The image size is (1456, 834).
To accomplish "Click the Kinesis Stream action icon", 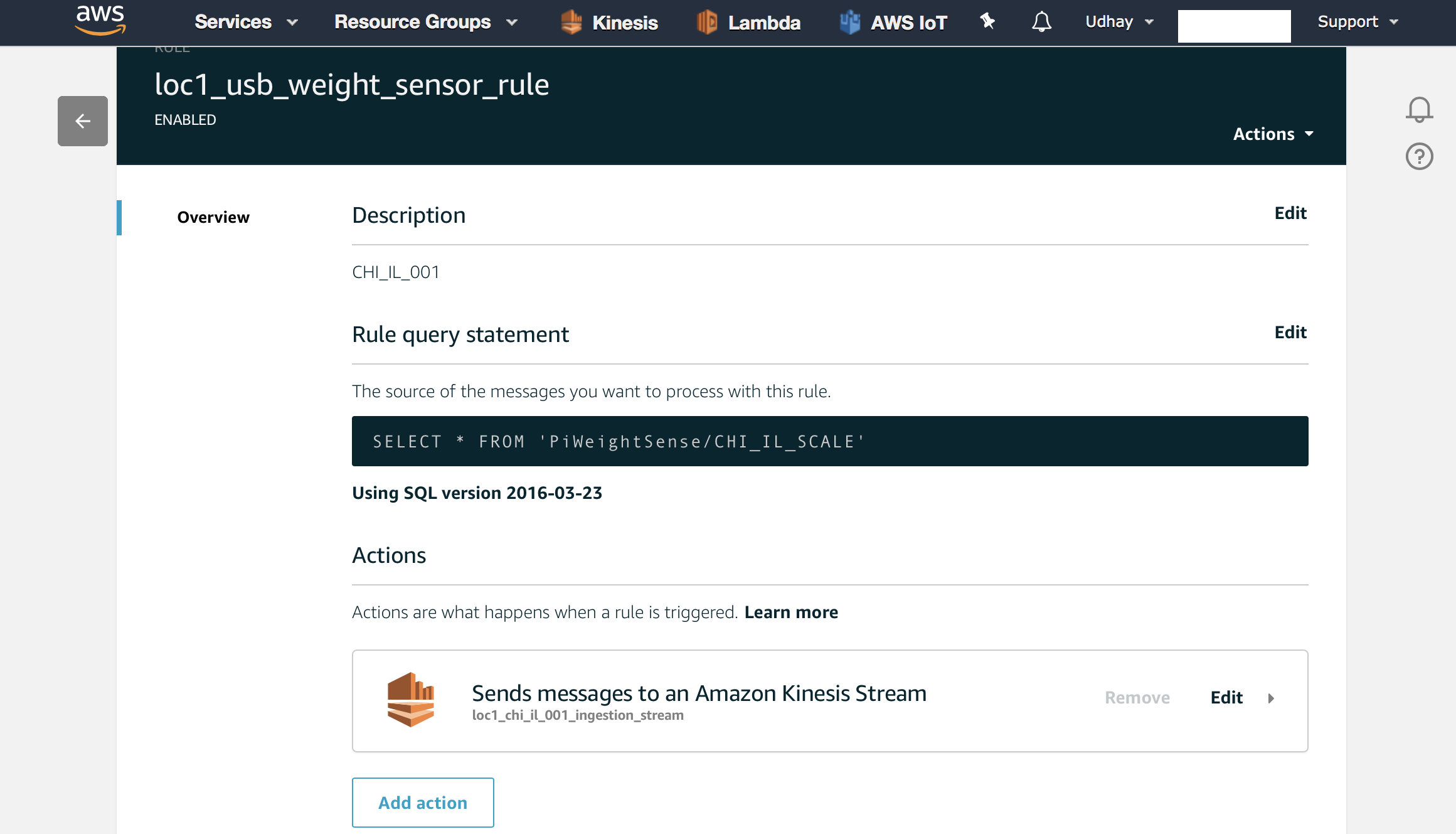I will click(411, 700).
